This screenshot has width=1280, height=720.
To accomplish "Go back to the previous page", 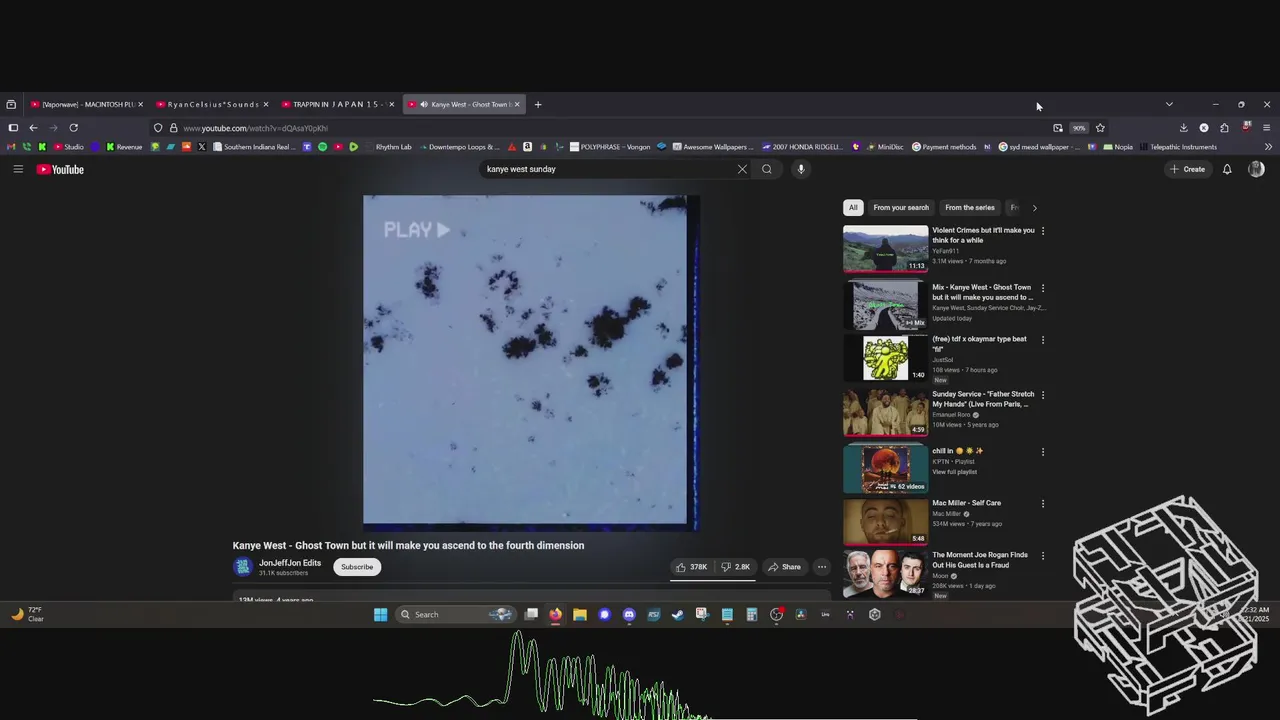I will 33,128.
